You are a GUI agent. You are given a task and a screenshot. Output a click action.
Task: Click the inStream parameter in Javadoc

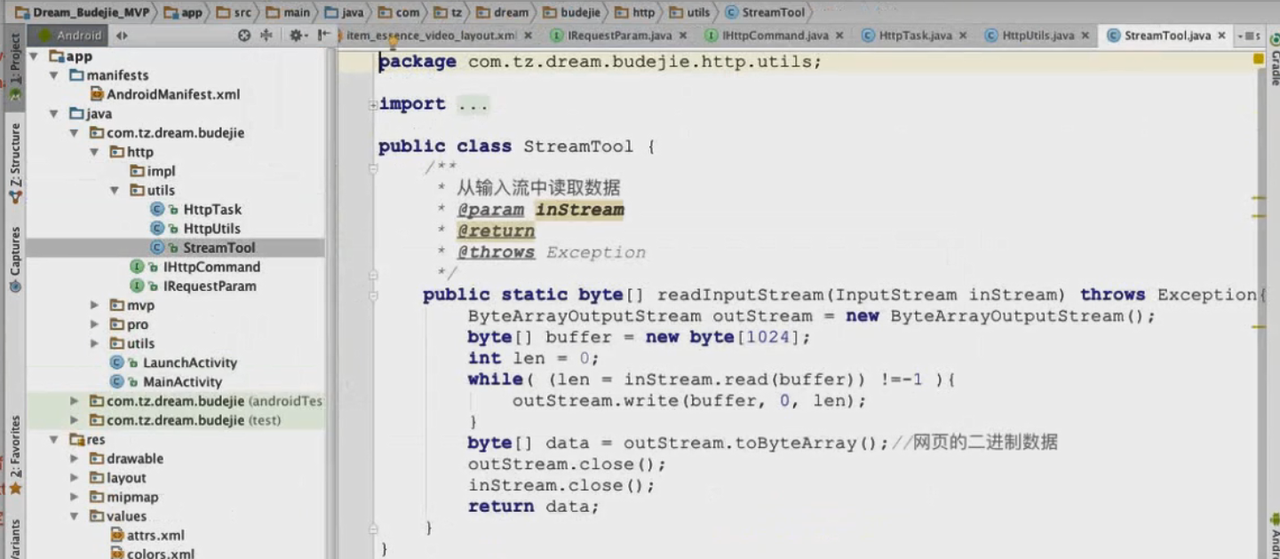click(579, 210)
